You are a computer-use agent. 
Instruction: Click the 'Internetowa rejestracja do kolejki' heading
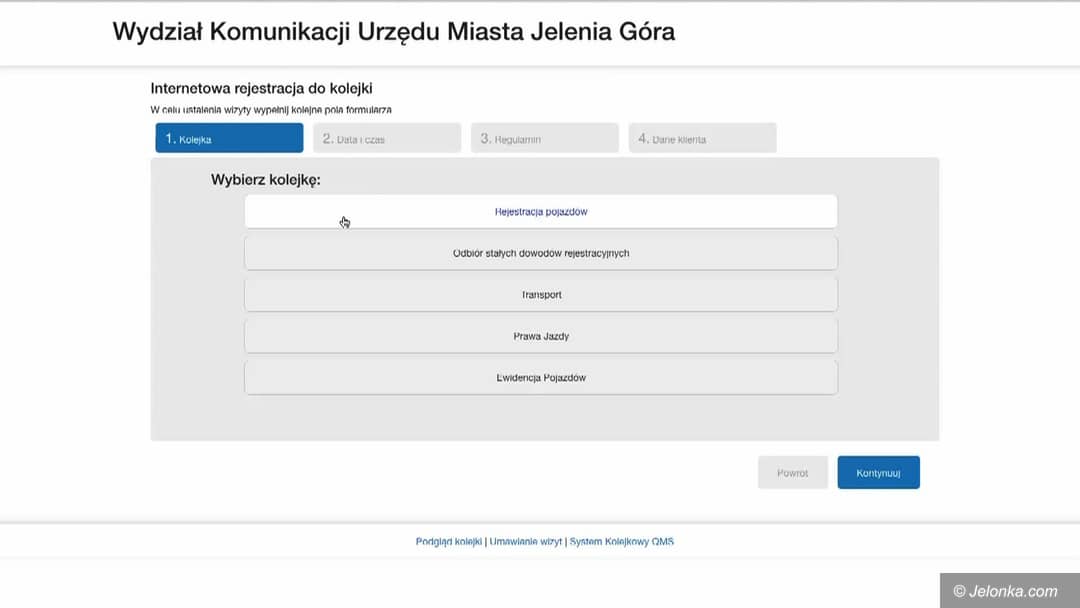click(261, 88)
